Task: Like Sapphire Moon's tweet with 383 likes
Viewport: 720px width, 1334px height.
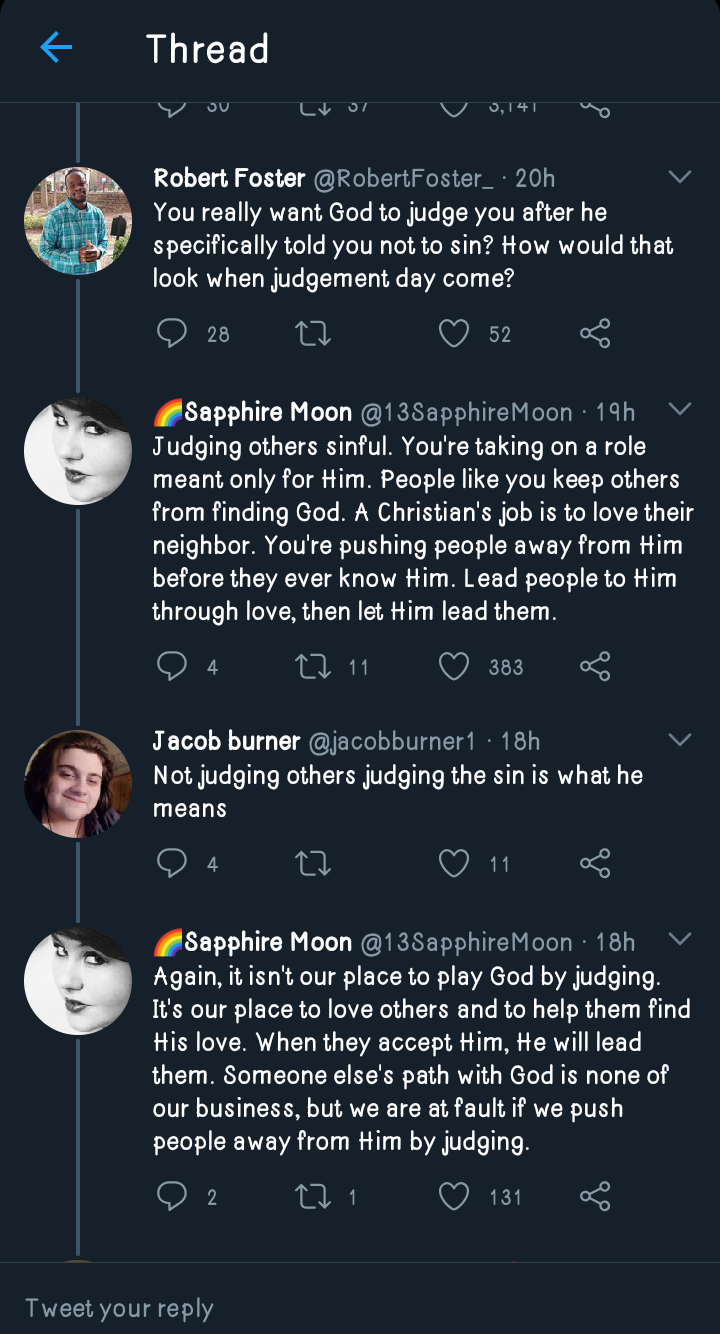Action: tap(454, 666)
